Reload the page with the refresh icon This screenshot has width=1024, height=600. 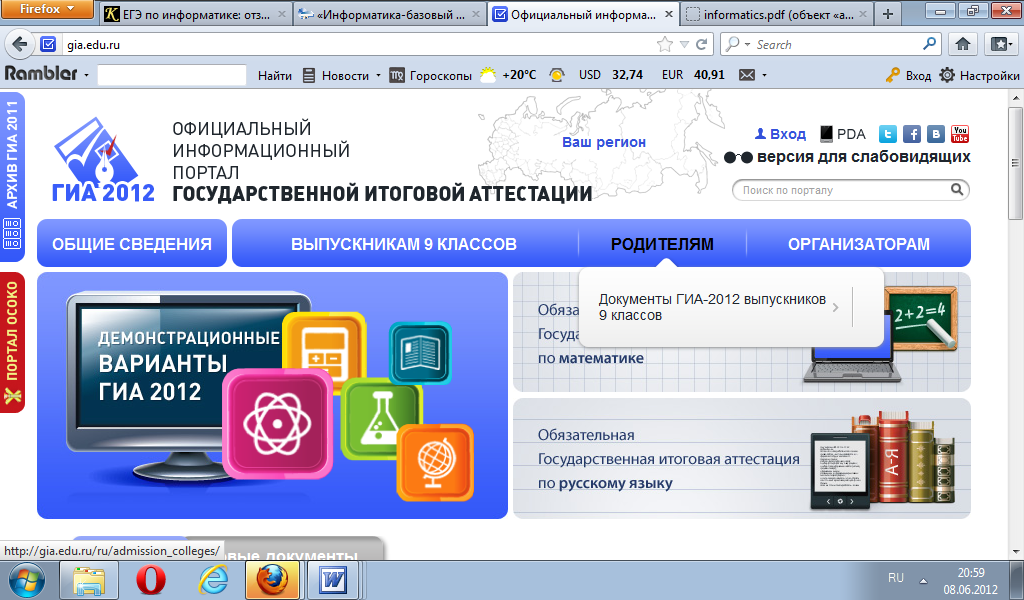click(701, 44)
